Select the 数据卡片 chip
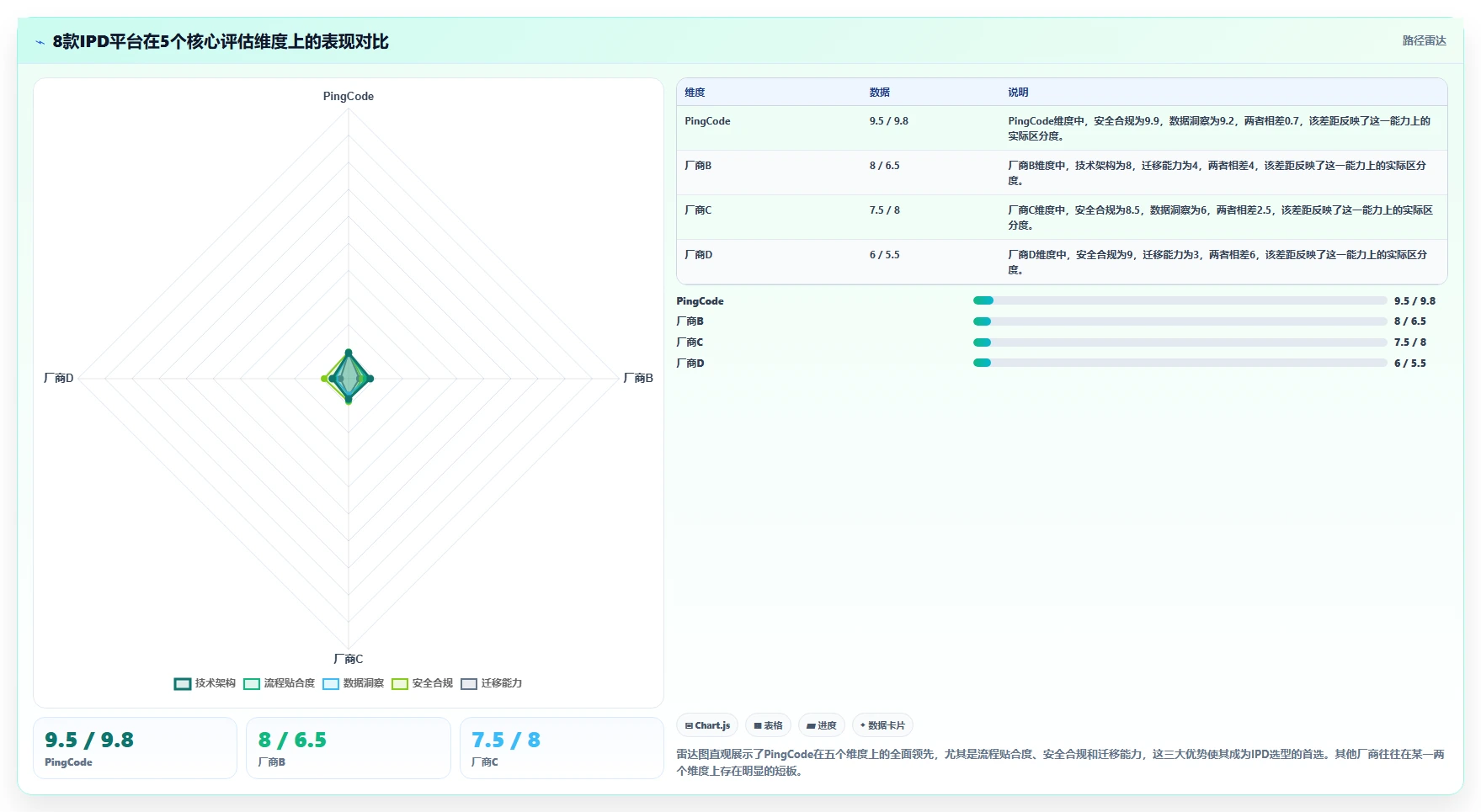Image resolution: width=1481 pixels, height=812 pixels. (x=882, y=725)
